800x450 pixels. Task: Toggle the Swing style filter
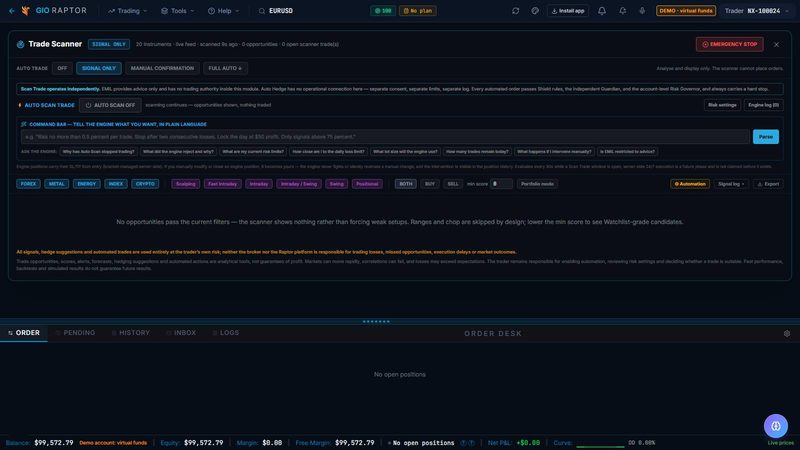coord(337,184)
